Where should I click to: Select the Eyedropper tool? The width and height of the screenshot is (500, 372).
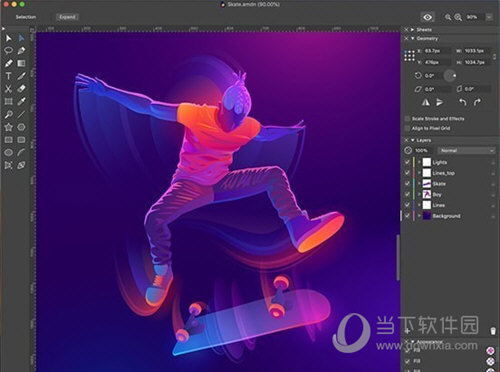click(21, 101)
